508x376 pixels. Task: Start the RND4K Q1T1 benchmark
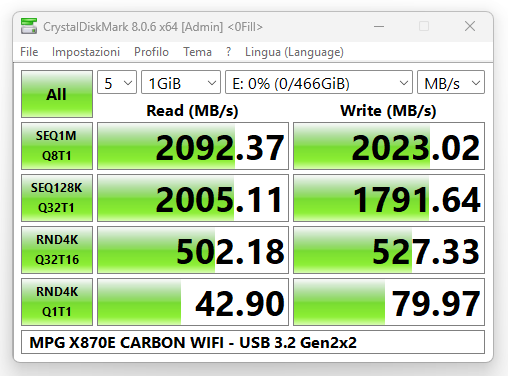[x=57, y=302]
